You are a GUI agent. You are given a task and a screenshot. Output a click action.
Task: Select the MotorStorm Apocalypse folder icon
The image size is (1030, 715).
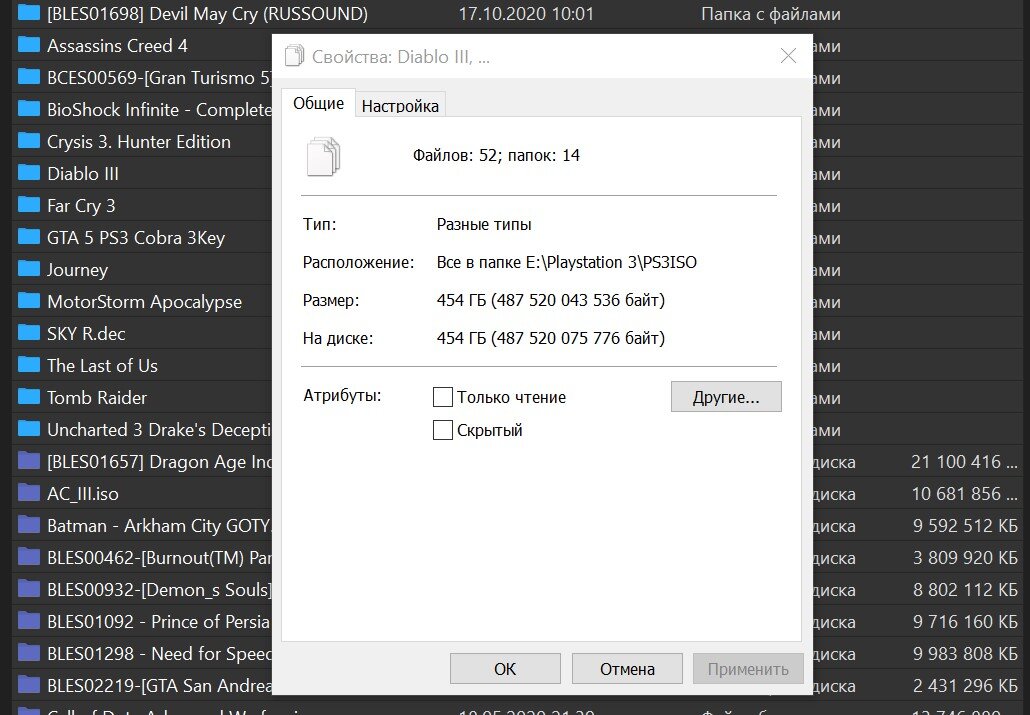28,301
